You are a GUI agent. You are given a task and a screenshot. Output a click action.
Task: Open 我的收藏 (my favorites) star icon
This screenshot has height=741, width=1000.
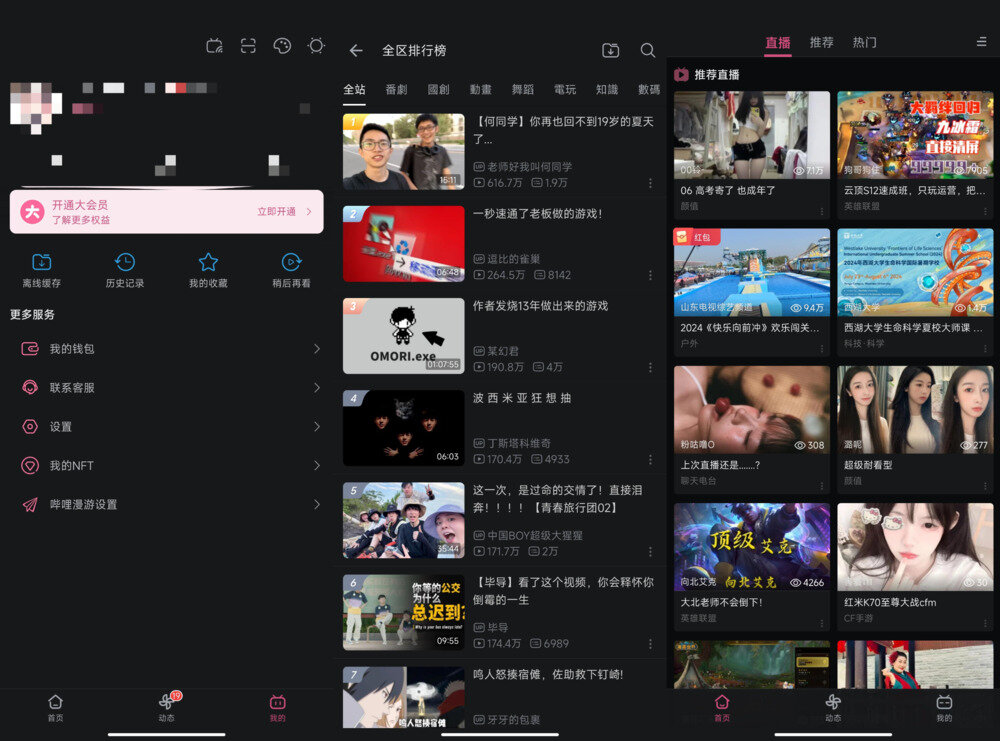click(207, 262)
